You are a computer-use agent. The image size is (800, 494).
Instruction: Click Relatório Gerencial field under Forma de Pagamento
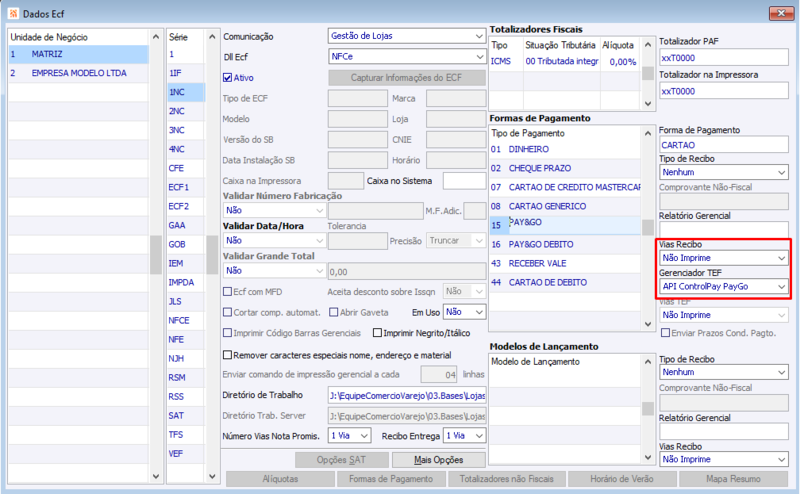point(723,230)
